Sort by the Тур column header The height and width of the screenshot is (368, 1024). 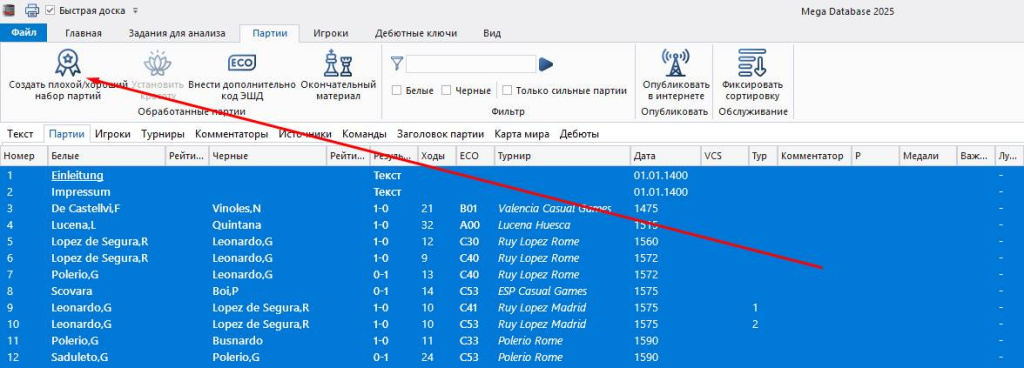(x=762, y=157)
